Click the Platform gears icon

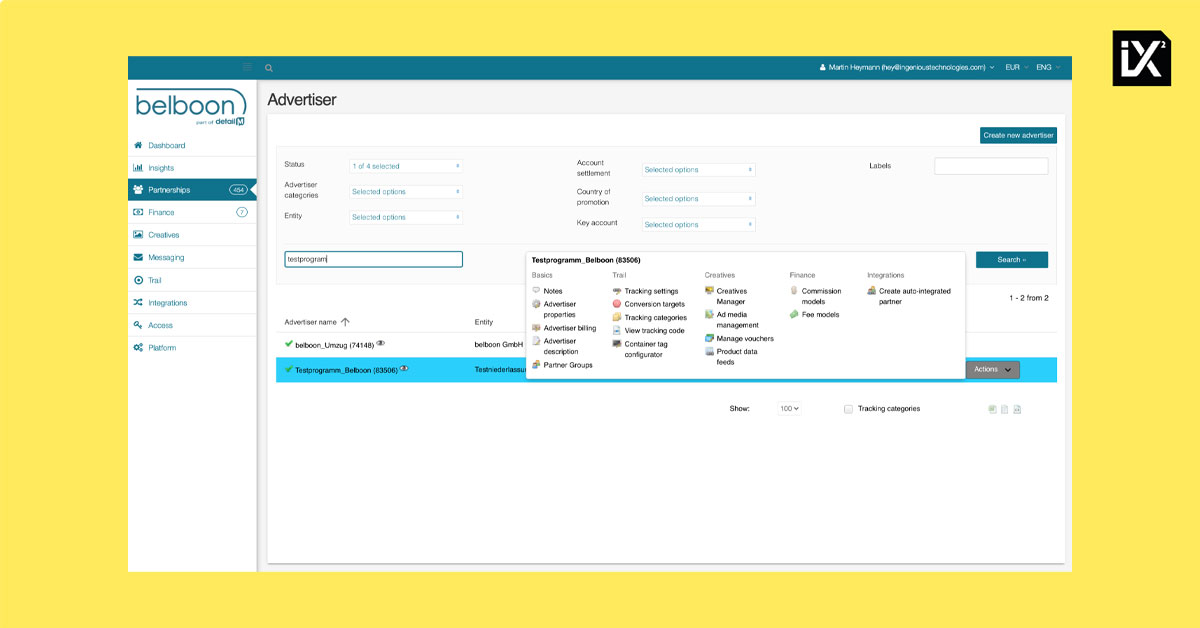click(x=138, y=348)
